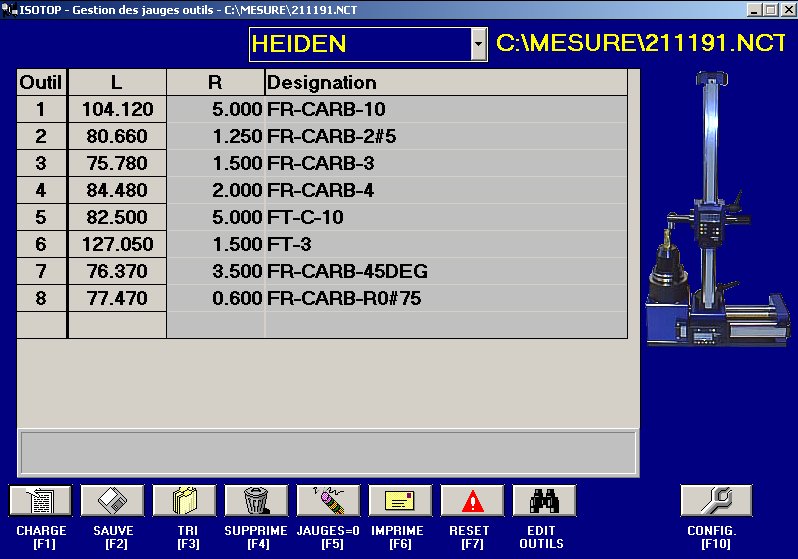Select tool row number 7
Image resolution: width=798 pixels, height=559 pixels.
click(x=41, y=271)
